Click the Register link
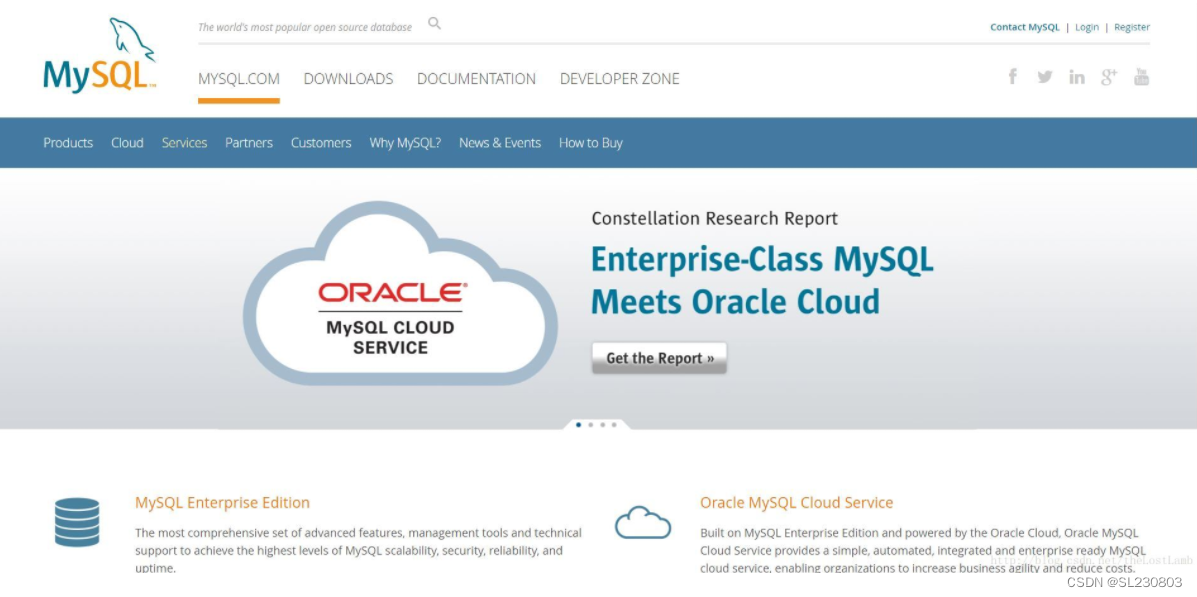The image size is (1197, 597). pos(1132,27)
